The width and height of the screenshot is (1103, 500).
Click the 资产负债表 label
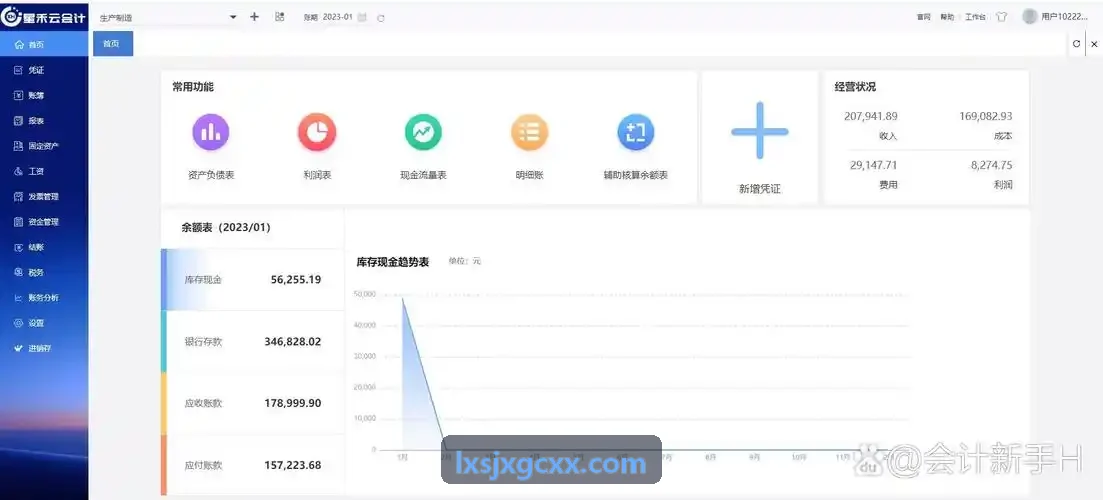pyautogui.click(x=211, y=175)
